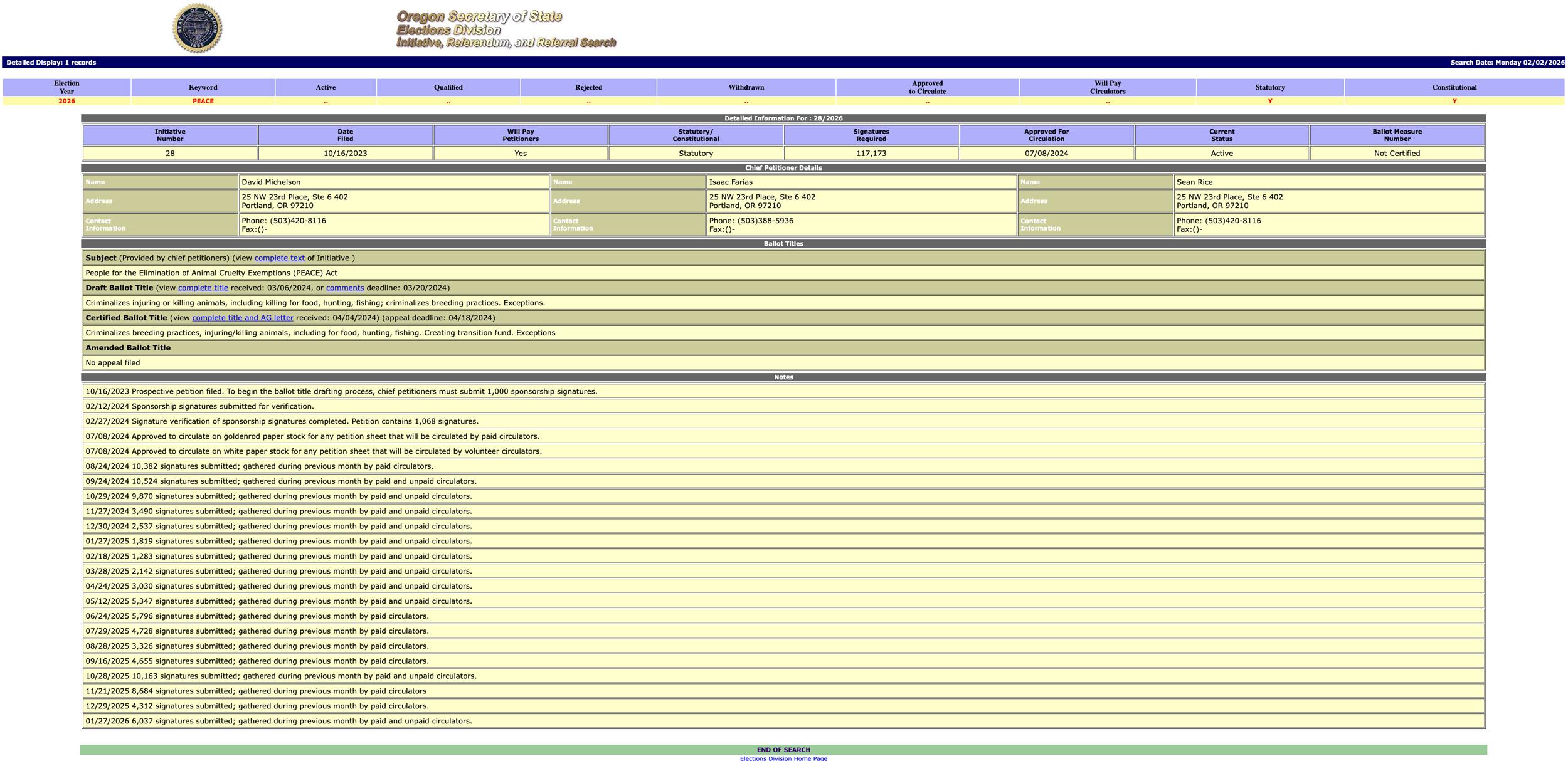Open the Draft Ballot Title complete title link
The width and height of the screenshot is (1568, 761).
202,287
